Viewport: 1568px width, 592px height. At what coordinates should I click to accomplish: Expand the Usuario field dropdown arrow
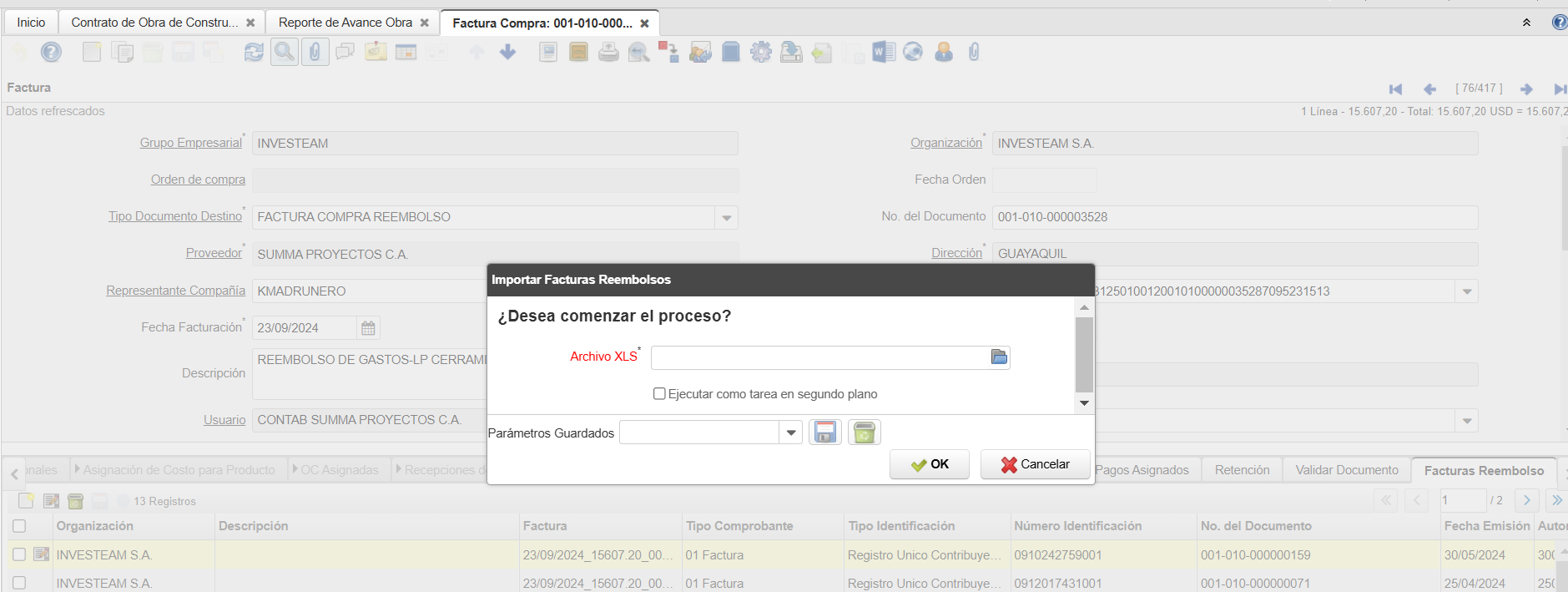click(x=1466, y=421)
